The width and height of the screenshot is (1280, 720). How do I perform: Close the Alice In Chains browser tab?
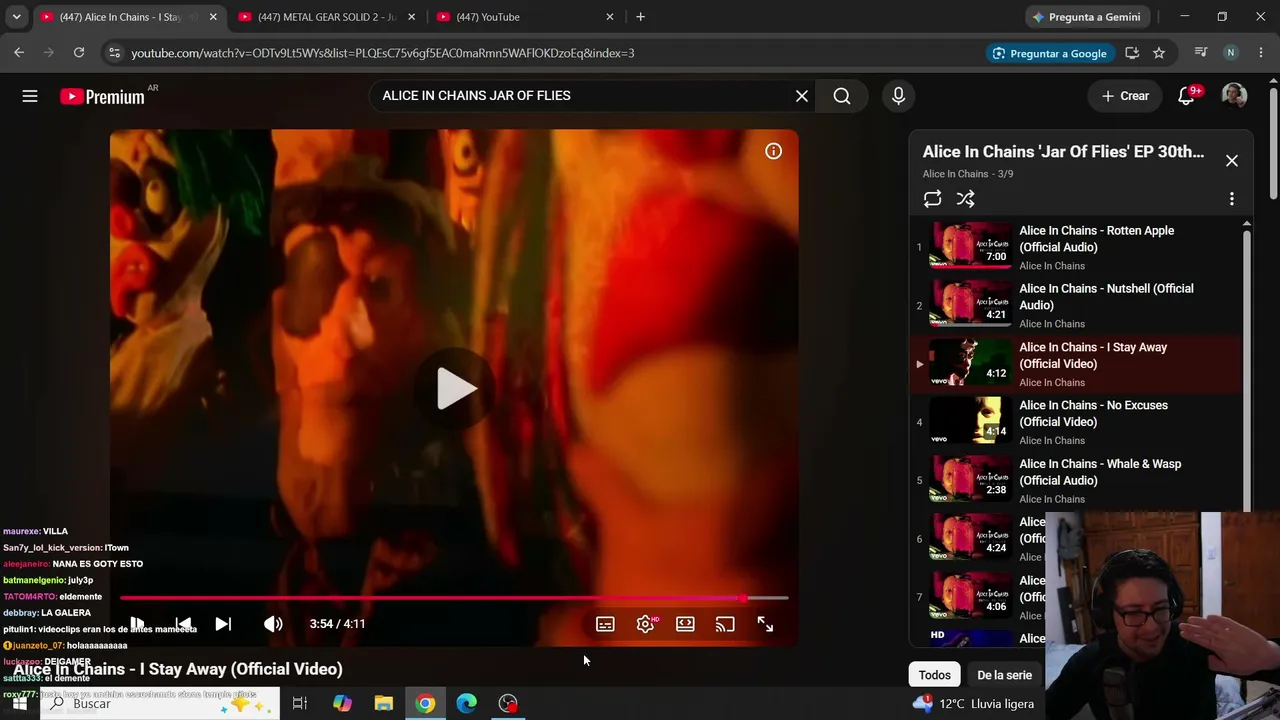click(x=213, y=17)
